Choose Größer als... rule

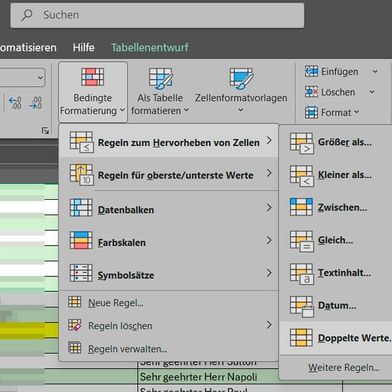(336, 142)
